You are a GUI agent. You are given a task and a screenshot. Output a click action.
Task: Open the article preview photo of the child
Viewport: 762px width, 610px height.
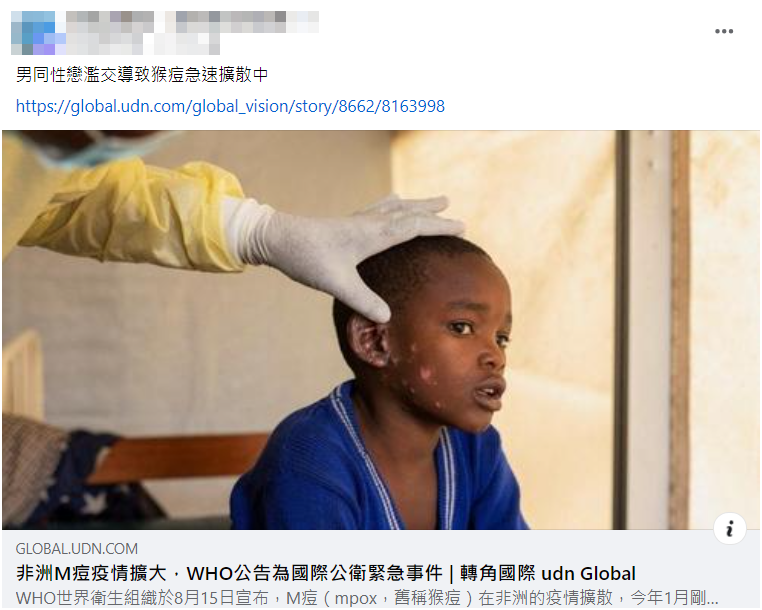[x=381, y=330]
